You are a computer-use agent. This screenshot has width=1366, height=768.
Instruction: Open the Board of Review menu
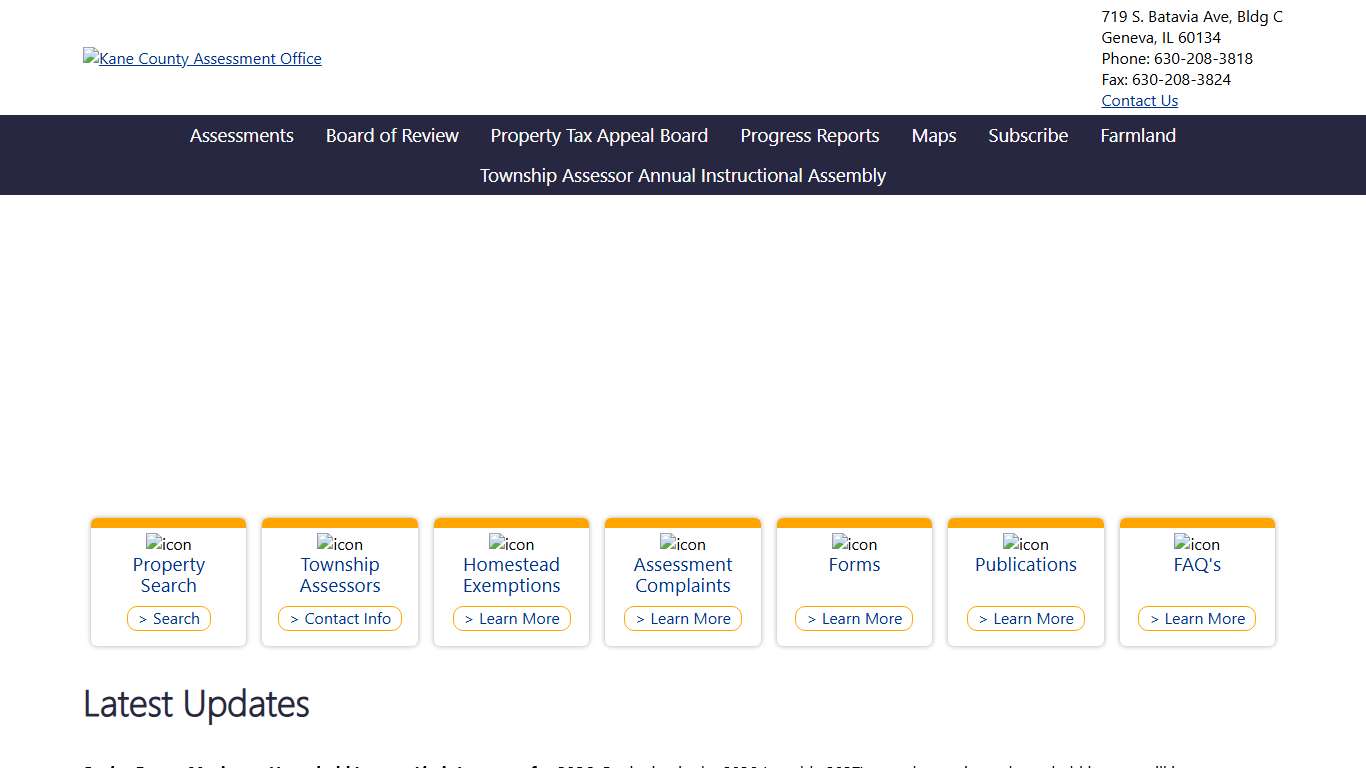point(392,136)
